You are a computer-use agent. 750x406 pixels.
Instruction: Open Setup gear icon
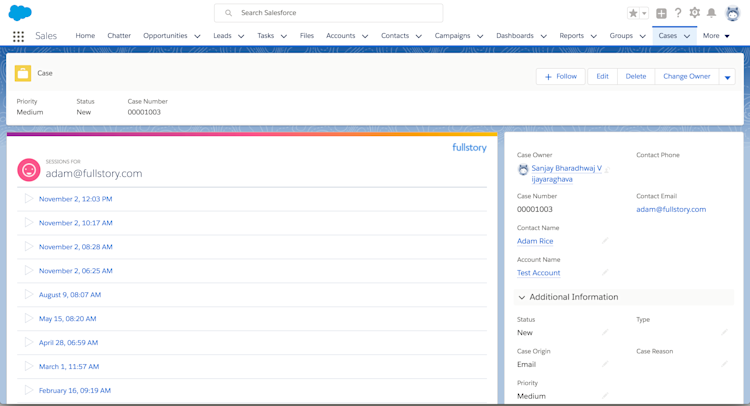[x=695, y=13]
